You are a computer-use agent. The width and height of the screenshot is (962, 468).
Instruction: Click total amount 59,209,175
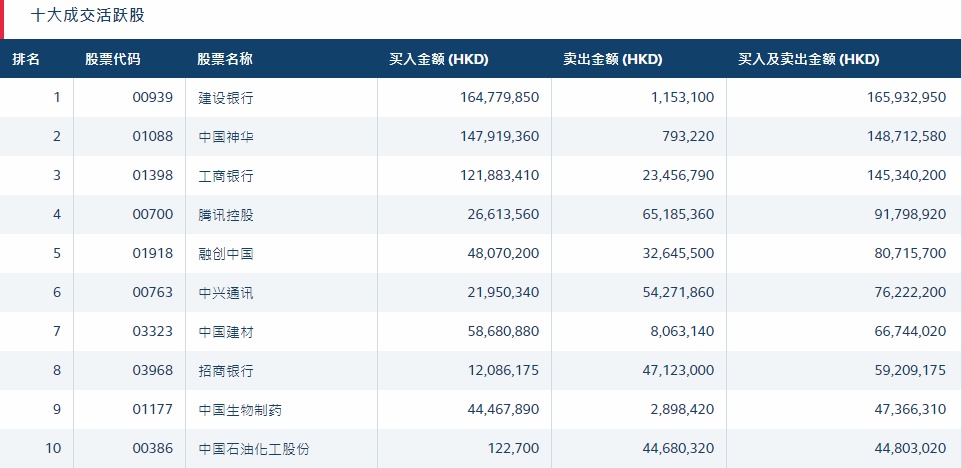(x=910, y=370)
